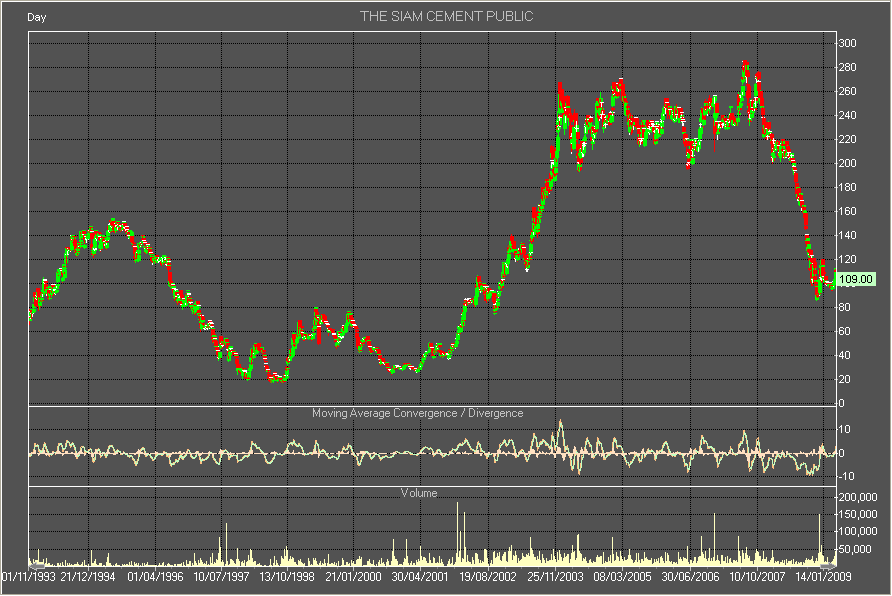Viewport: 892px width, 596px height.
Task: Click the 30/06/2006 date label
Action: (x=690, y=577)
